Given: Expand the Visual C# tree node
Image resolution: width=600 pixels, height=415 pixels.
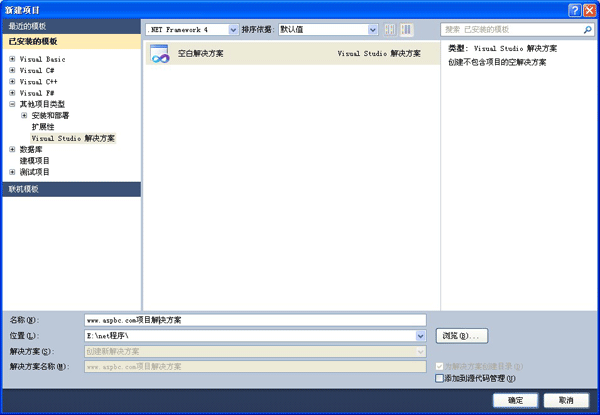Looking at the screenshot, I should coord(12,70).
